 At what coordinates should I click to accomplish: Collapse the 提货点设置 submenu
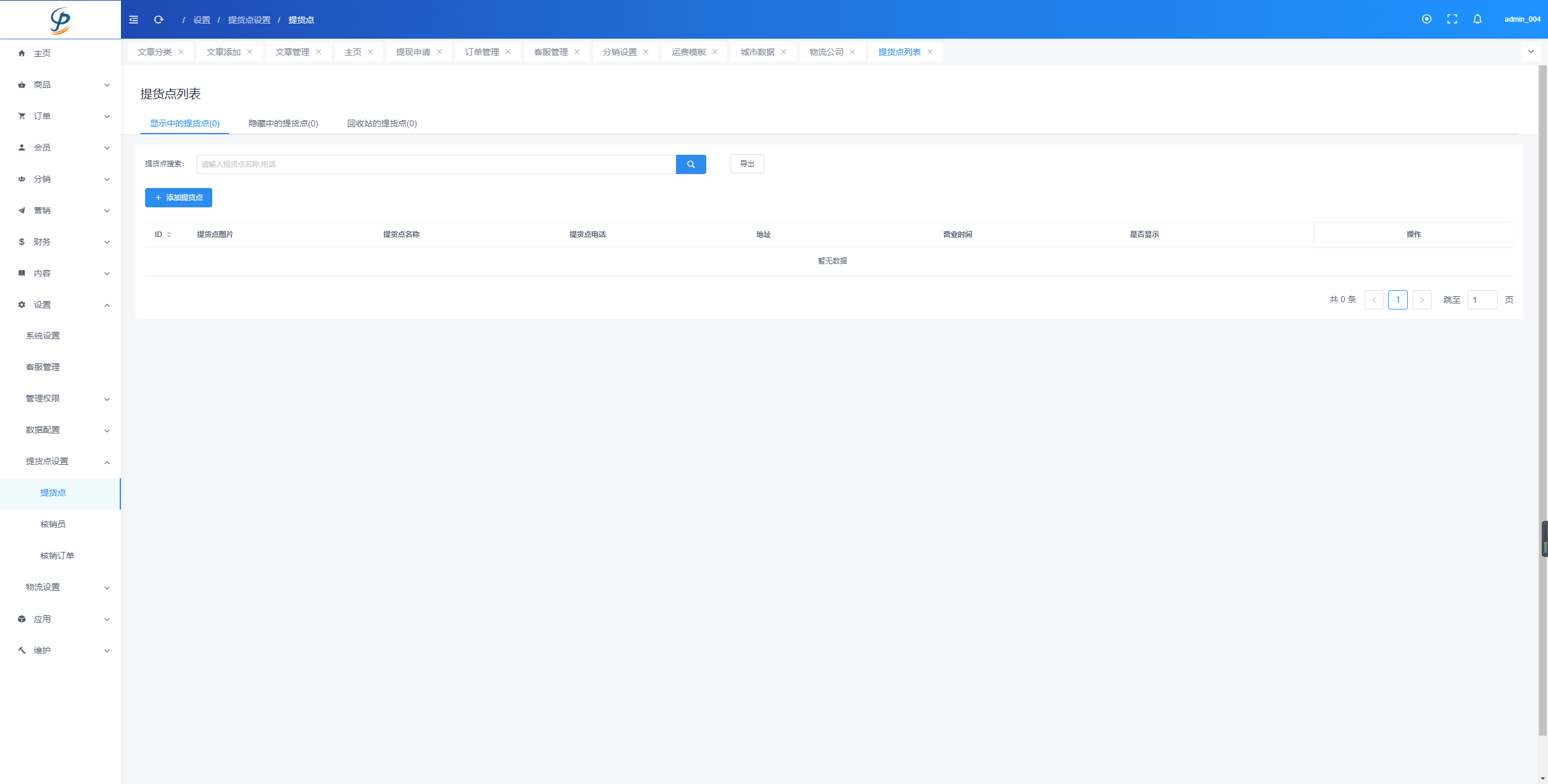pos(60,461)
